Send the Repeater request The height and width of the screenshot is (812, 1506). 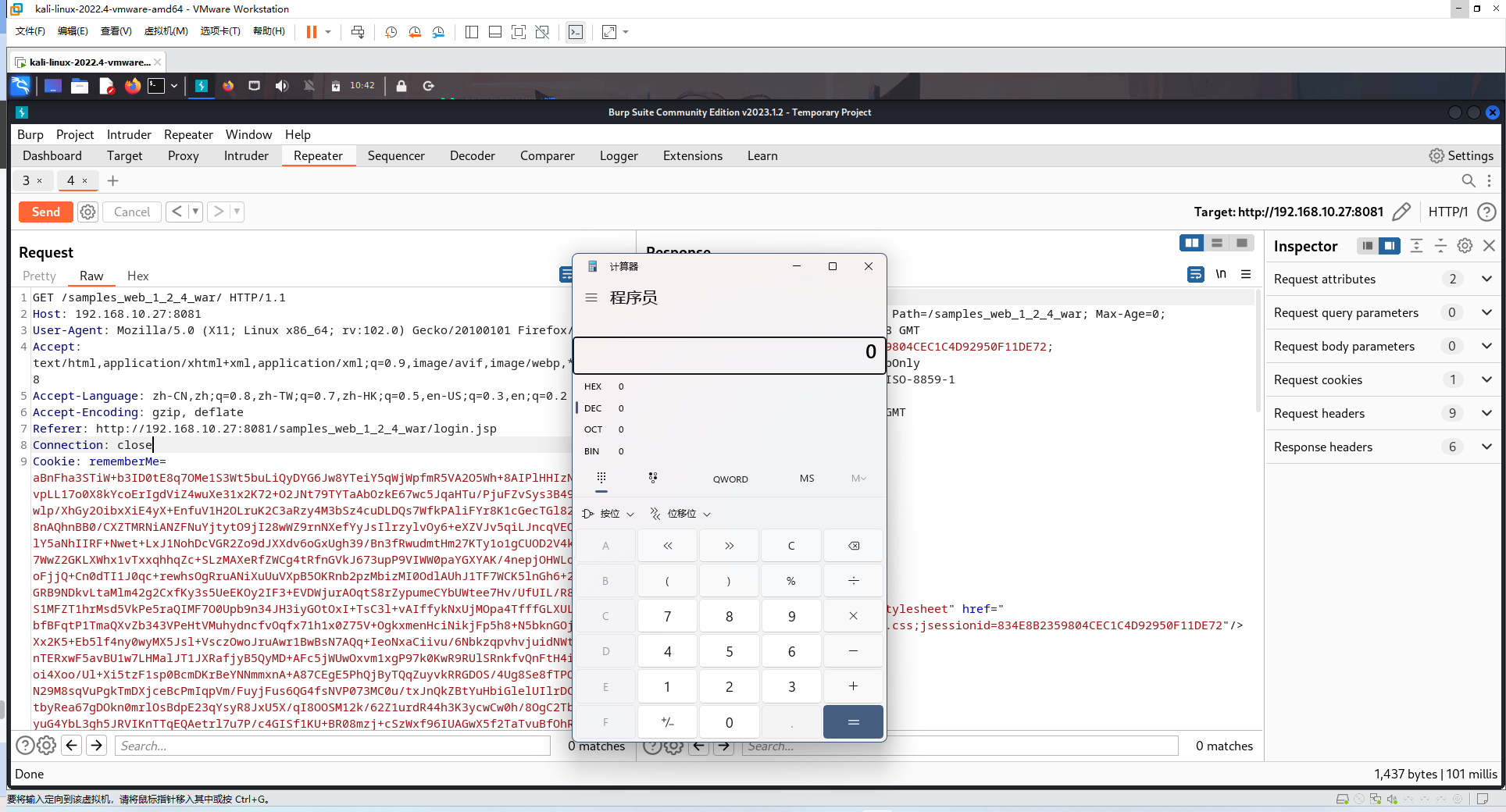click(45, 212)
